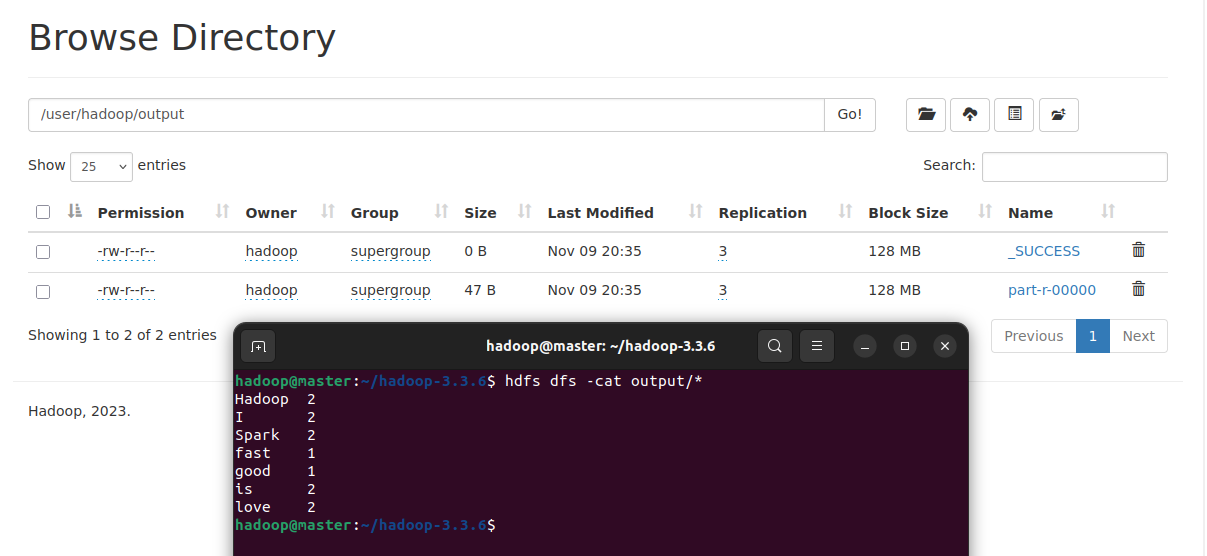Click the 'love 2' terminal output line
1207x556 pixels.
pyautogui.click(x=275, y=507)
